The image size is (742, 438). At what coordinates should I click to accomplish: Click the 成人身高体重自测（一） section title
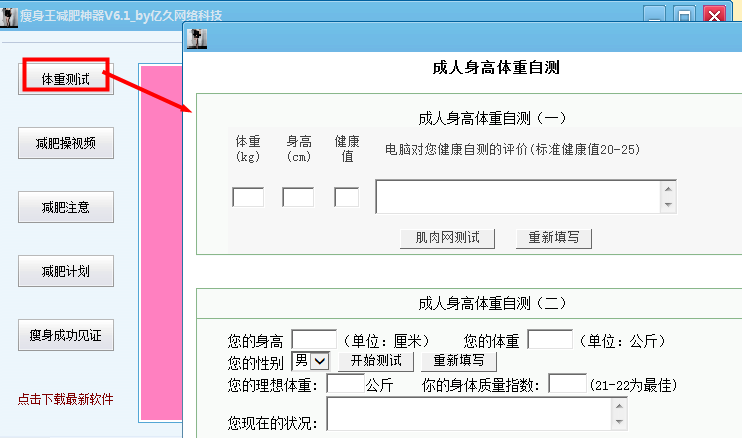[x=492, y=118]
